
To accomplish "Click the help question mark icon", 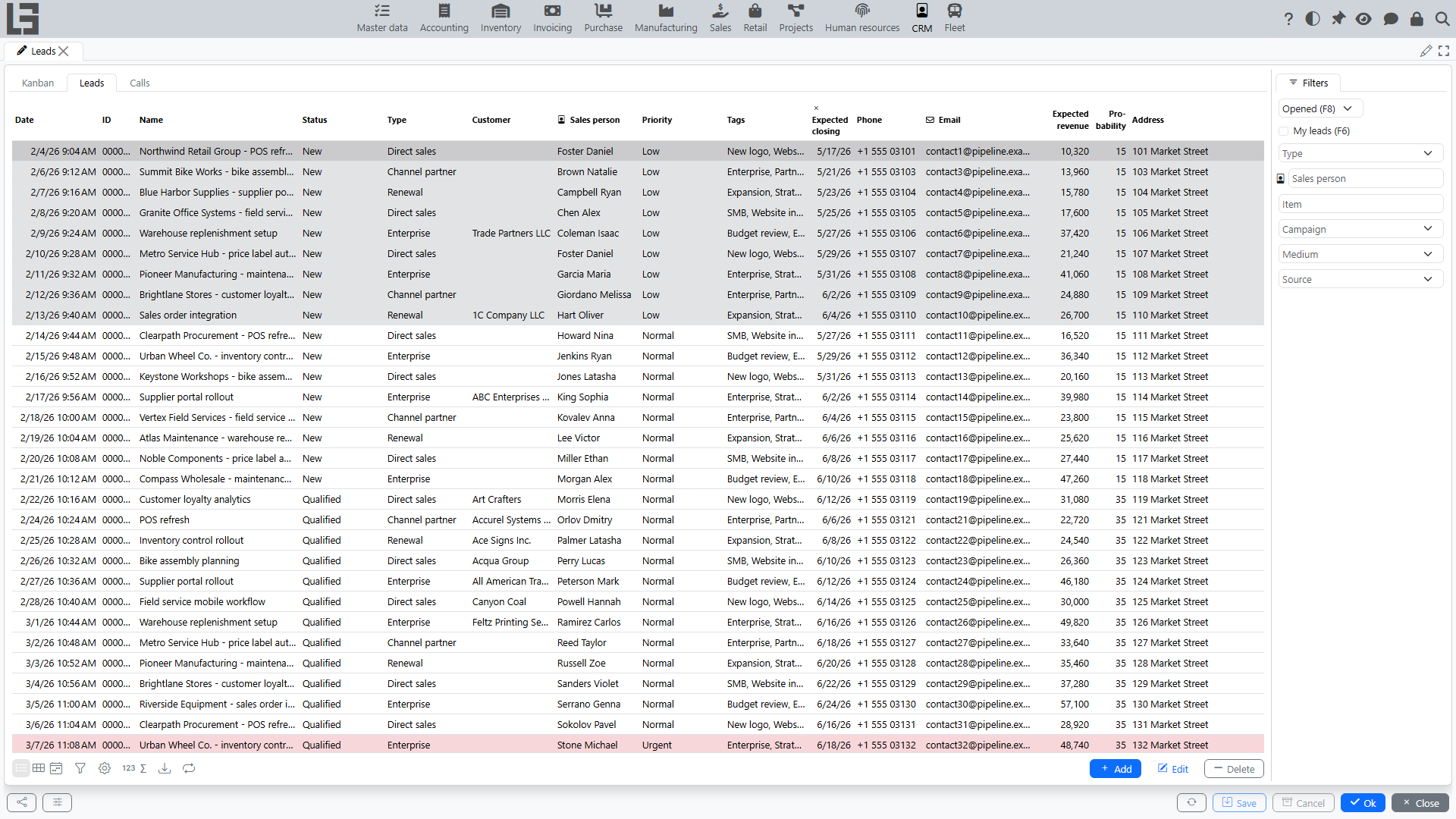I will (1288, 19).
